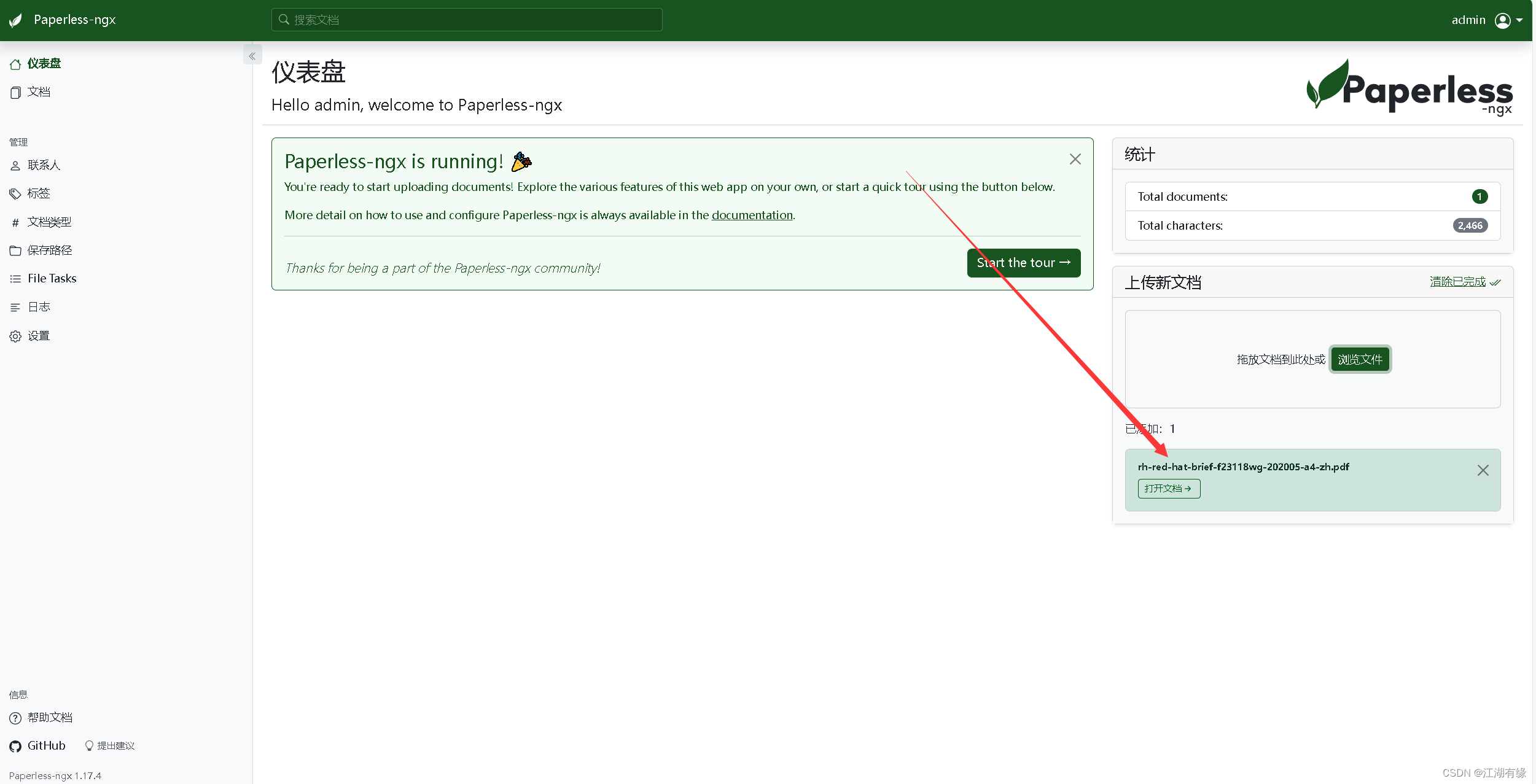The image size is (1536, 784).
Task: Click 提出建议 suggest an idea link
Action: (114, 746)
